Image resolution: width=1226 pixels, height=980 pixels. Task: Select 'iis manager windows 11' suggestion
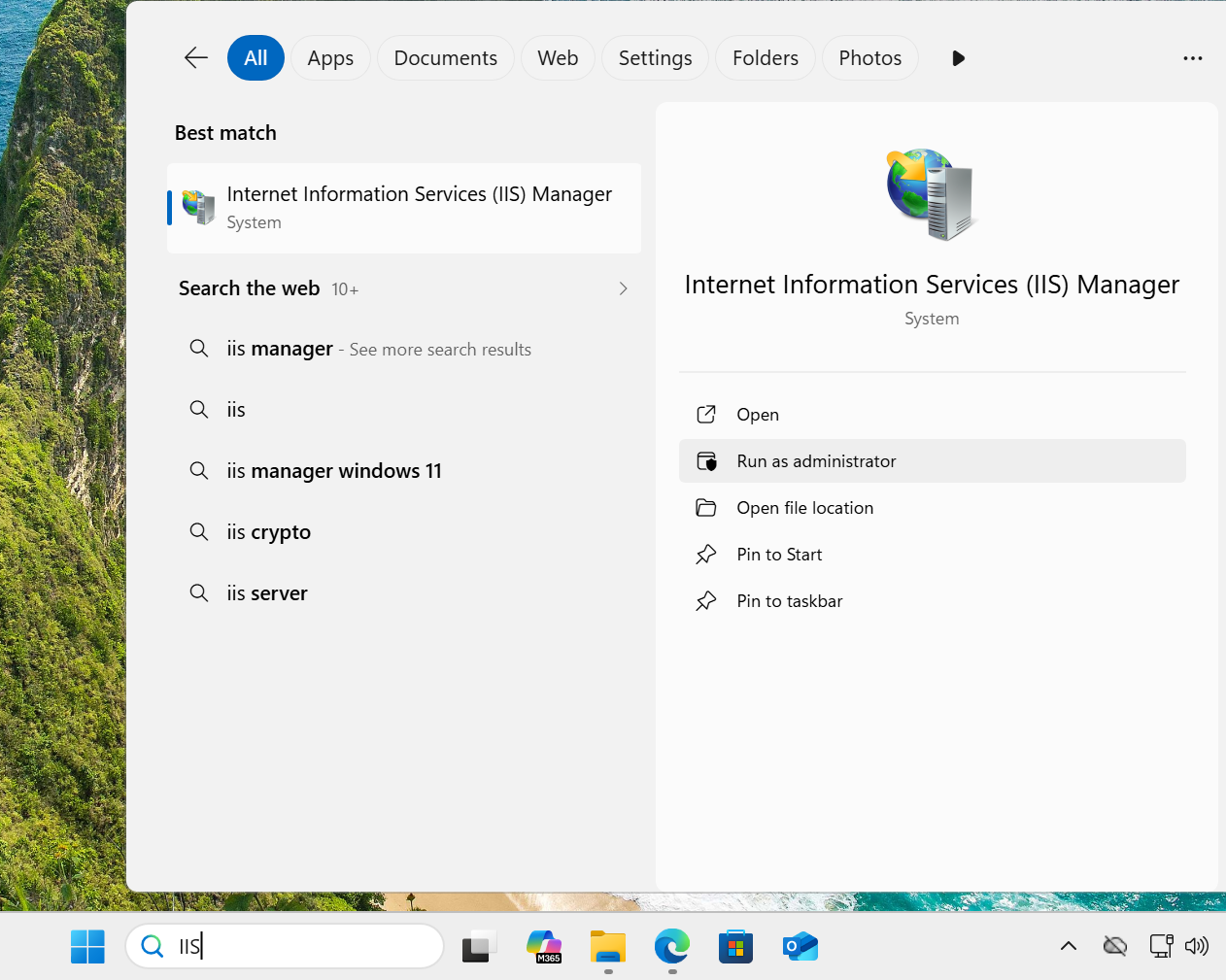(404, 471)
